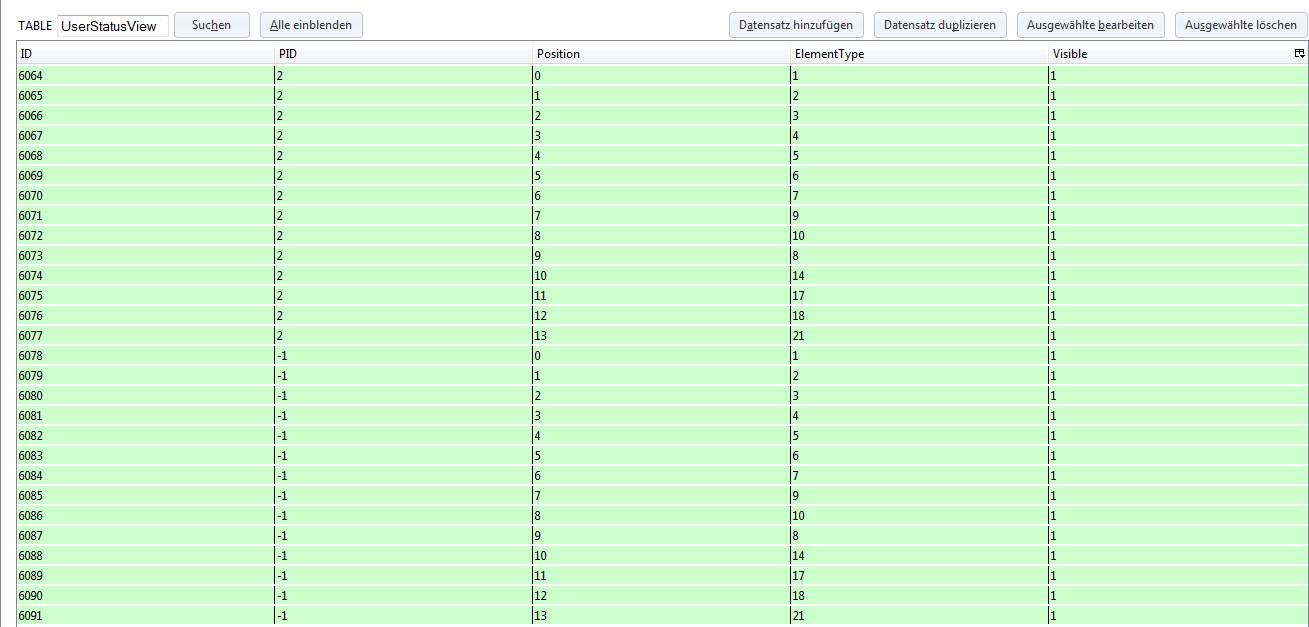Select row with ID 6069

[661, 176]
